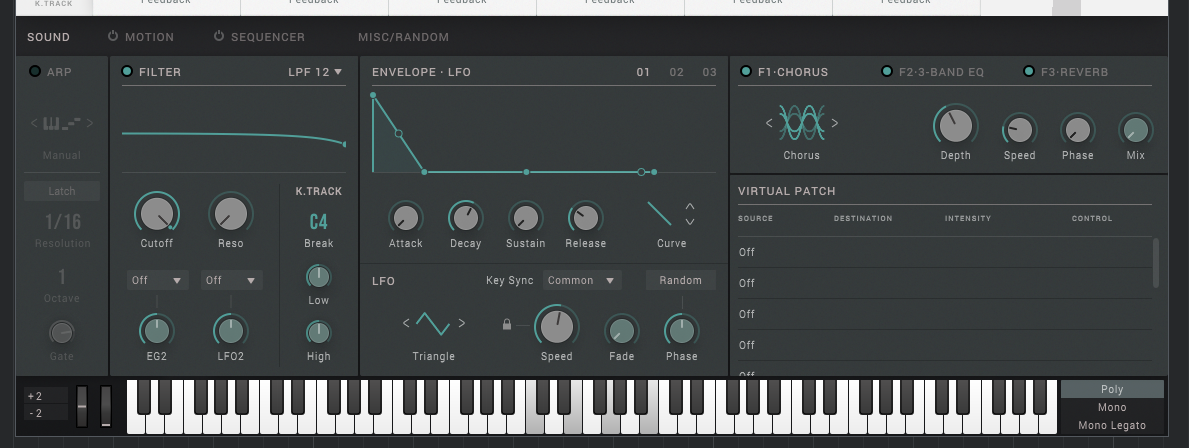Click the envelope Curve shape icon
Viewport: 1189px width, 448px height.
tap(659, 214)
